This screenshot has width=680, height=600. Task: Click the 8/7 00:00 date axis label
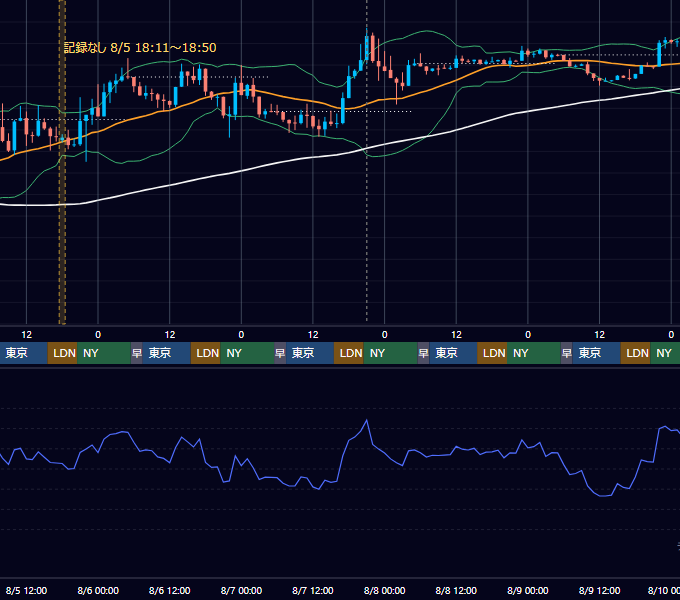coord(241,590)
